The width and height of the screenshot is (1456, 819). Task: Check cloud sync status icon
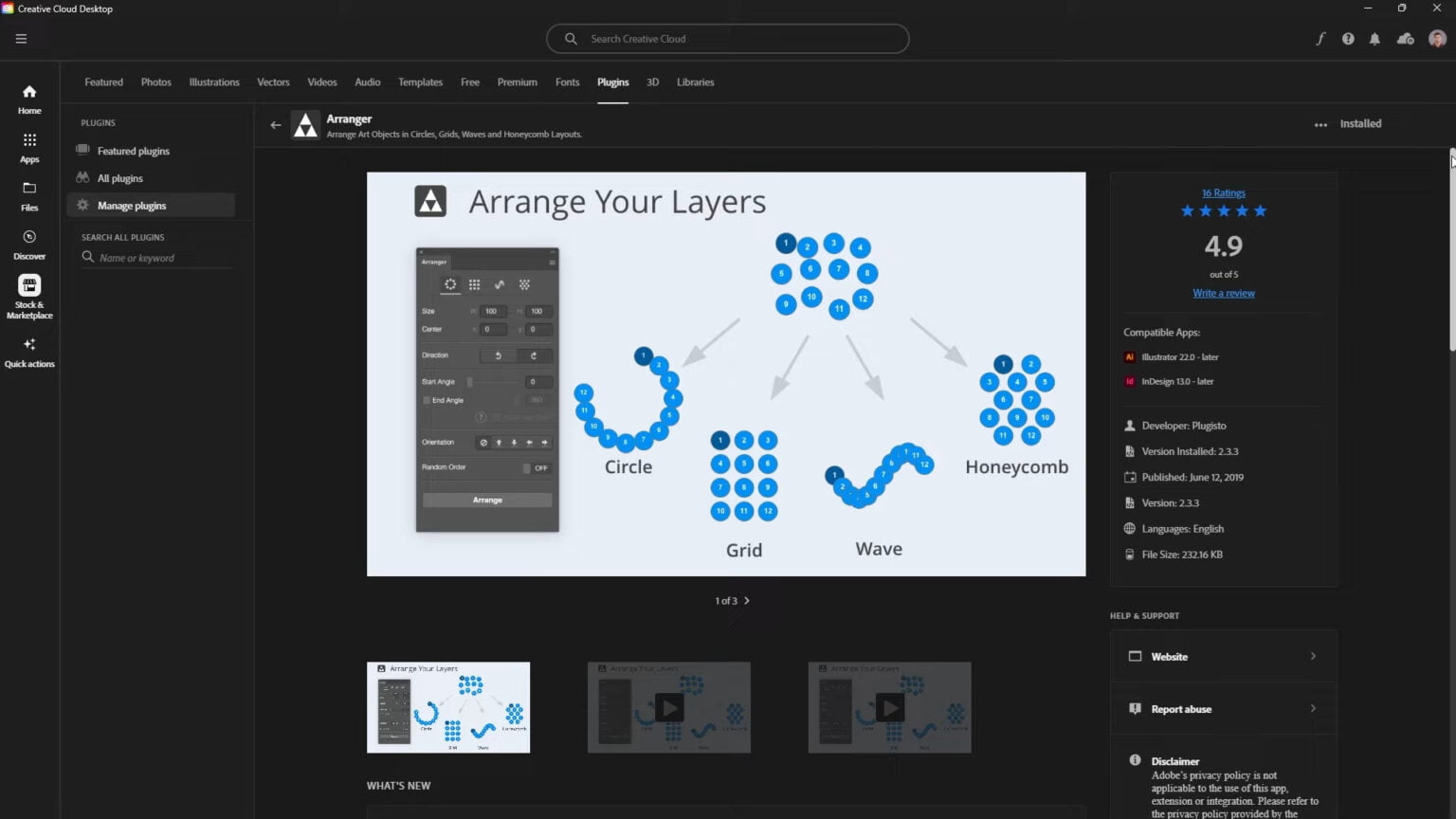tap(1405, 39)
